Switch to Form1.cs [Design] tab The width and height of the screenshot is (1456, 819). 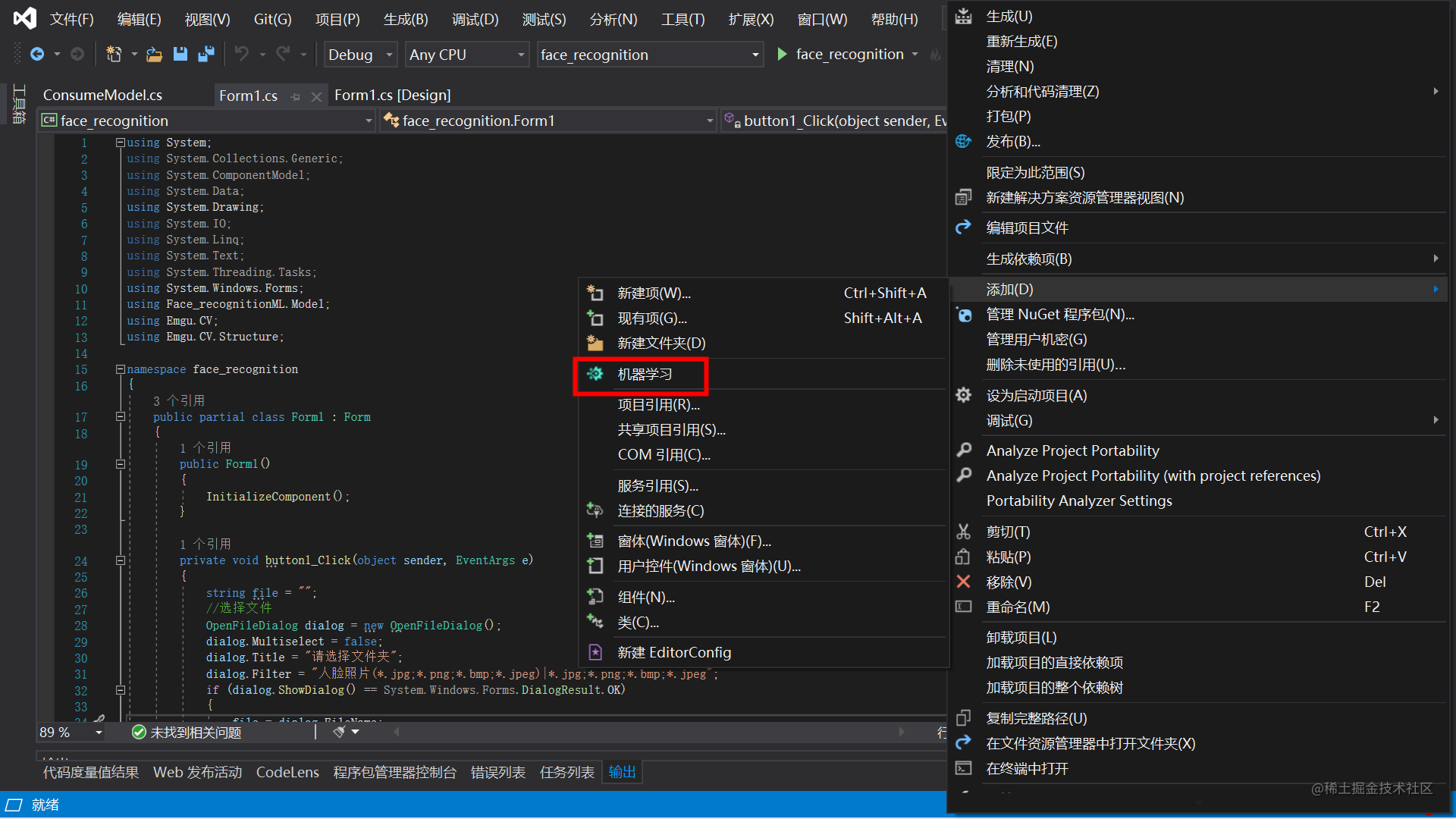pos(392,95)
